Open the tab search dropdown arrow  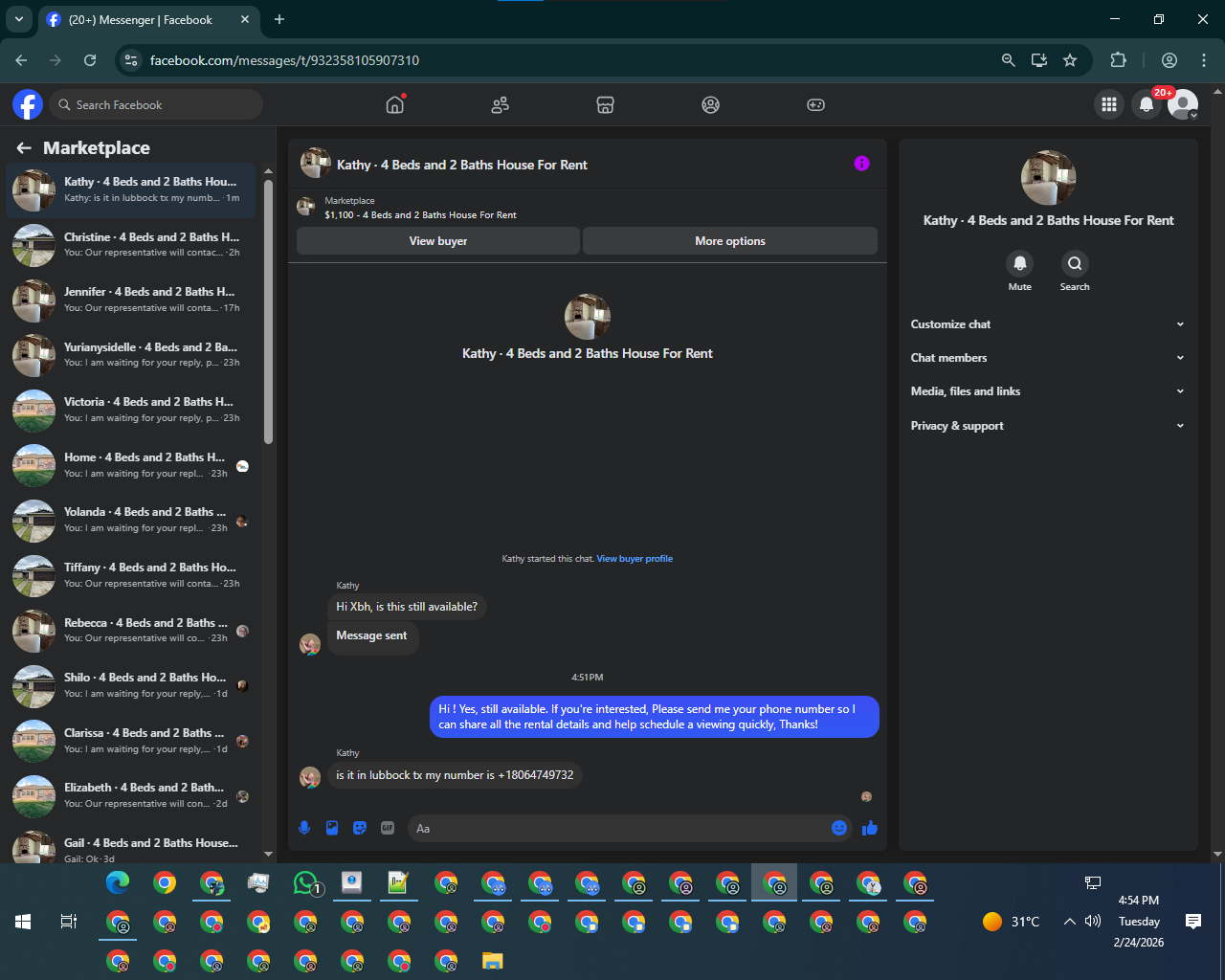(18, 19)
